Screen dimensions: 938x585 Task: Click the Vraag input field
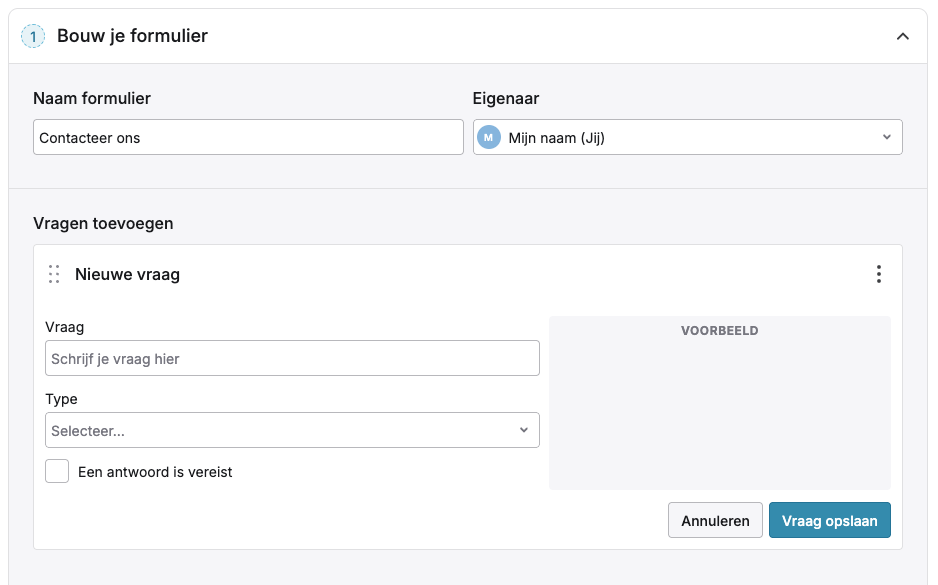tap(293, 358)
